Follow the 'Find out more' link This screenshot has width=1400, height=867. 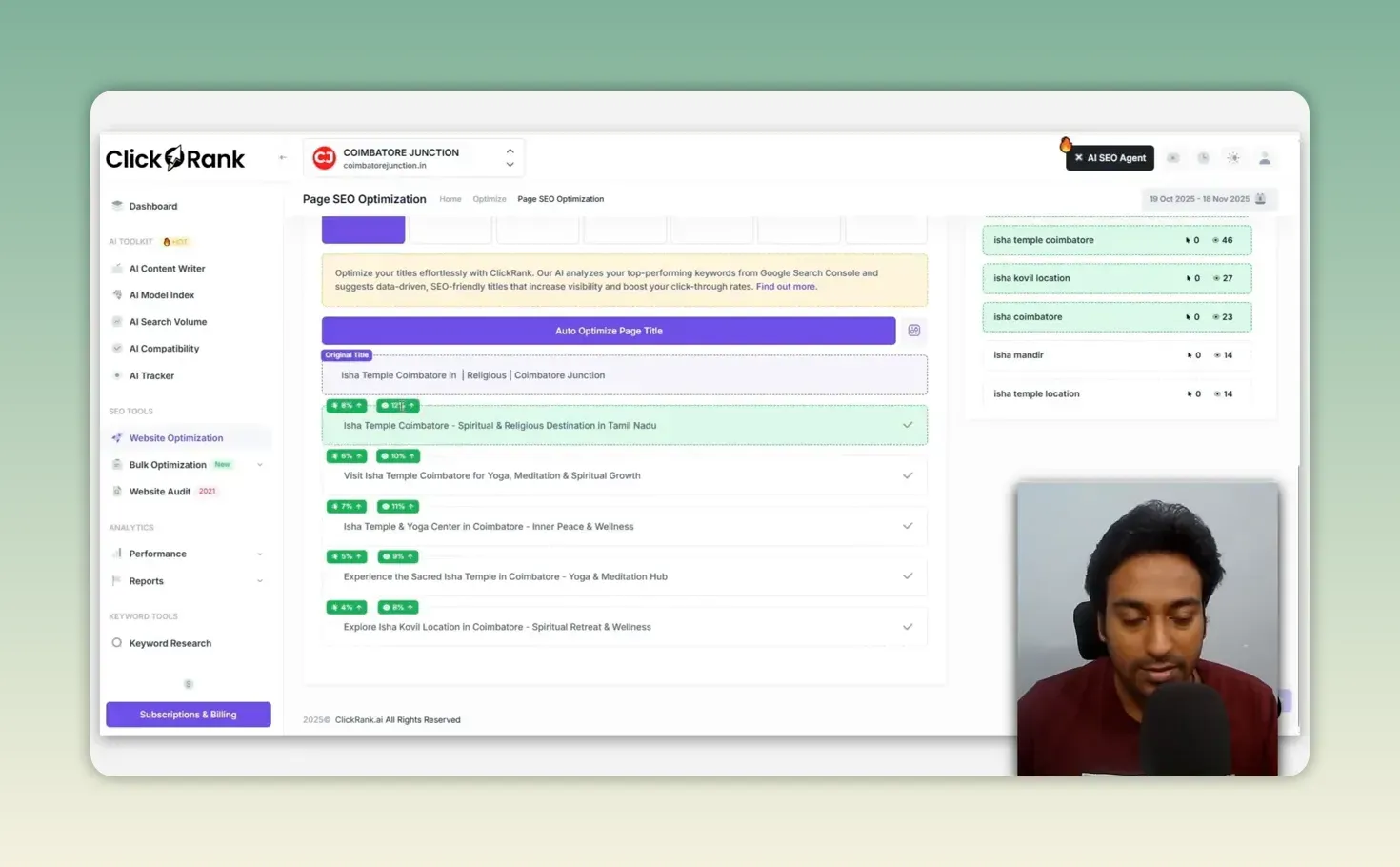786,287
